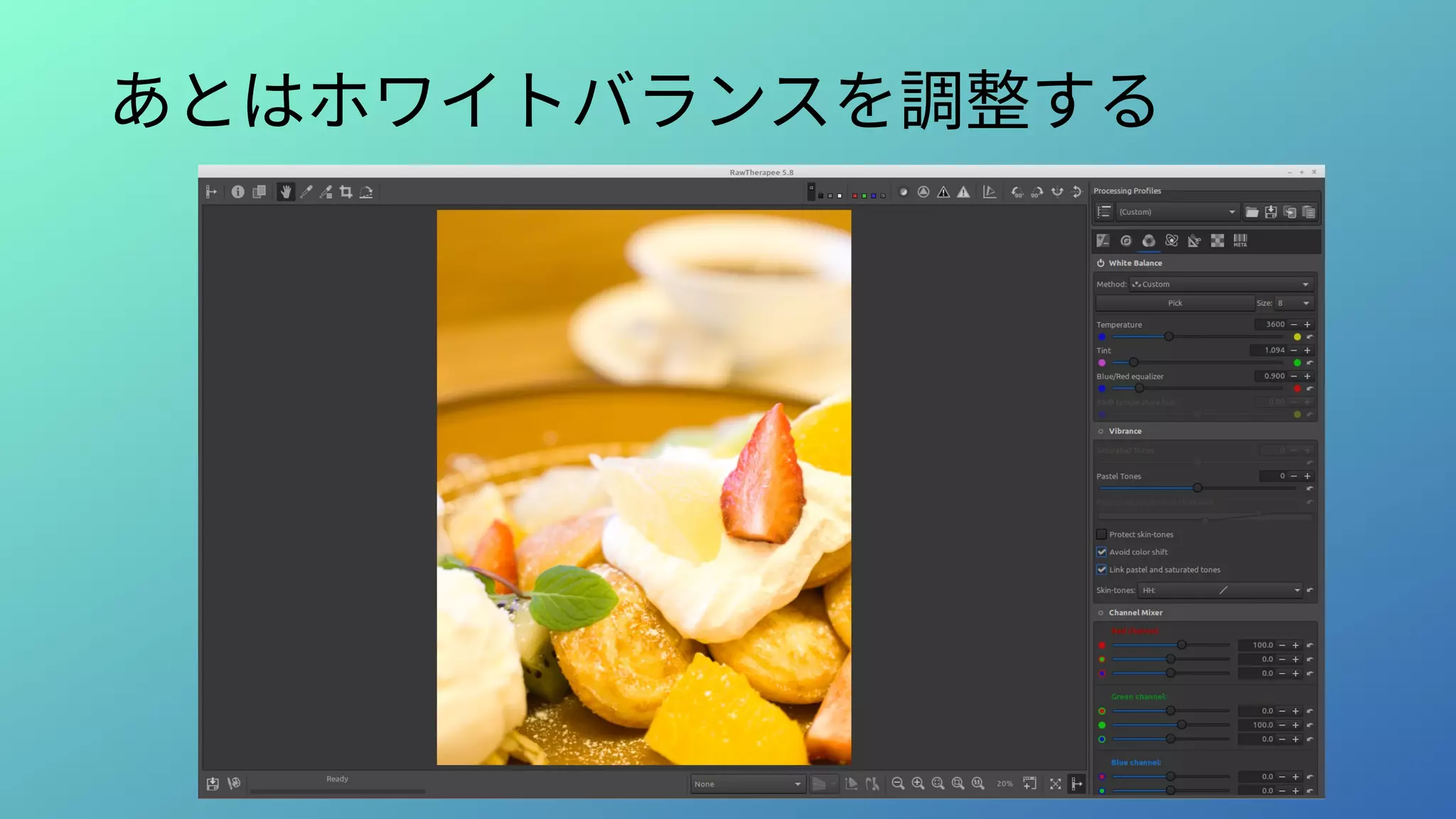Reset Blue/Red equalizer to default
Image resolution: width=1456 pixels, height=819 pixels.
pyautogui.click(x=1310, y=388)
